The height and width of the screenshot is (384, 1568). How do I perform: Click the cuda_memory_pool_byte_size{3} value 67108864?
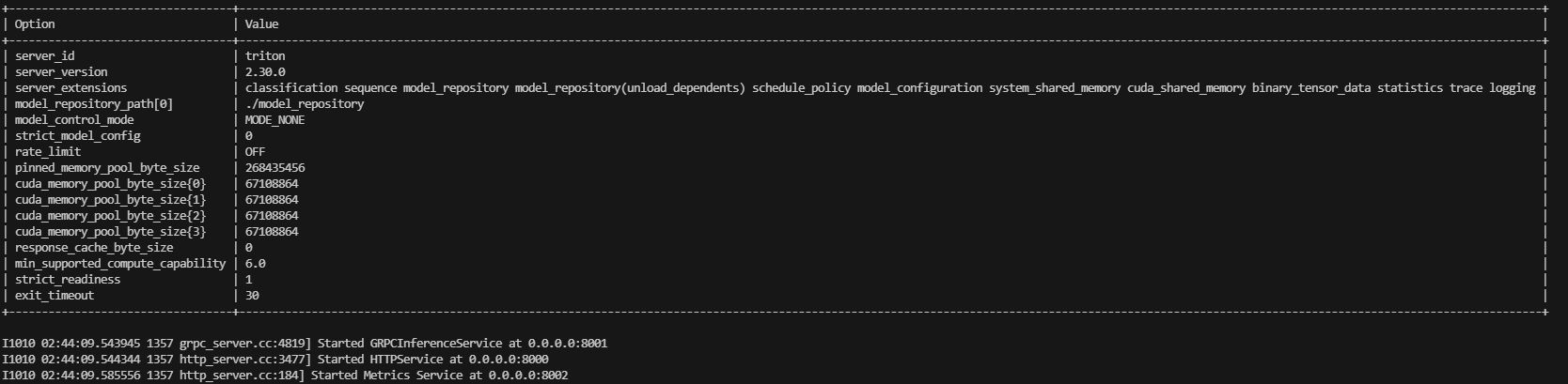pos(272,232)
